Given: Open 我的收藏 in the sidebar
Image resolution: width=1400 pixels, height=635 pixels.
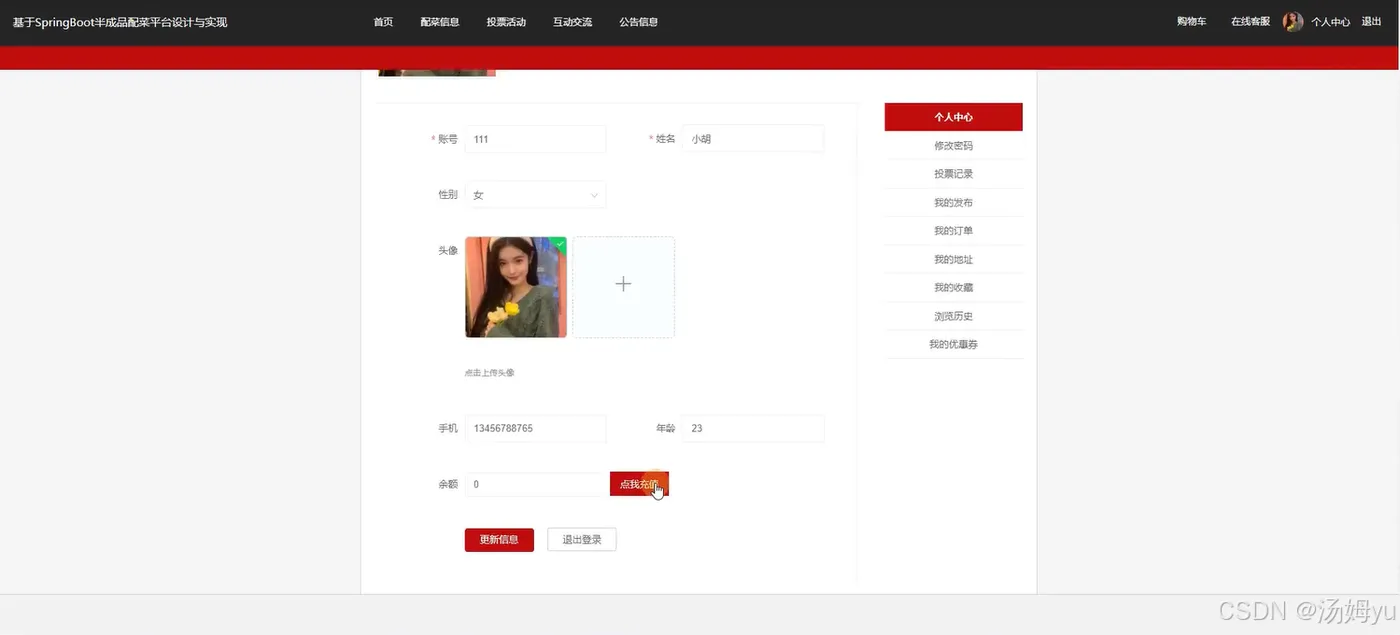Looking at the screenshot, I should pos(953,288).
